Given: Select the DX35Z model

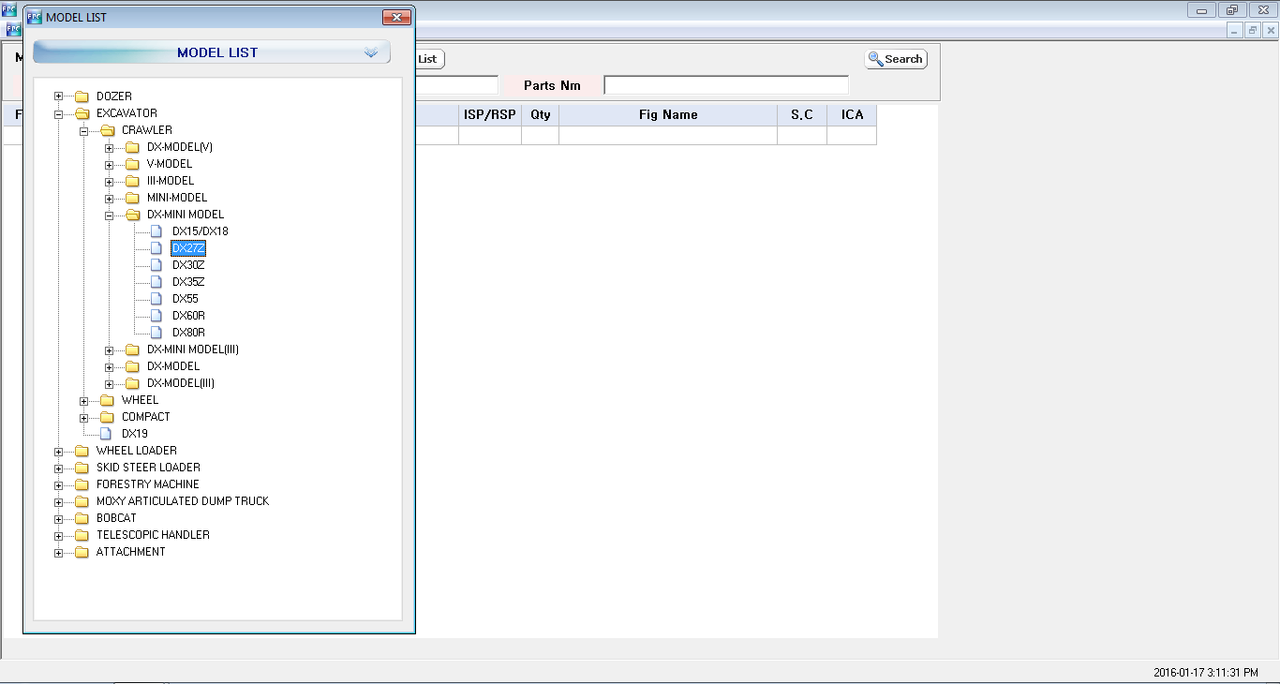Looking at the screenshot, I should point(188,282).
